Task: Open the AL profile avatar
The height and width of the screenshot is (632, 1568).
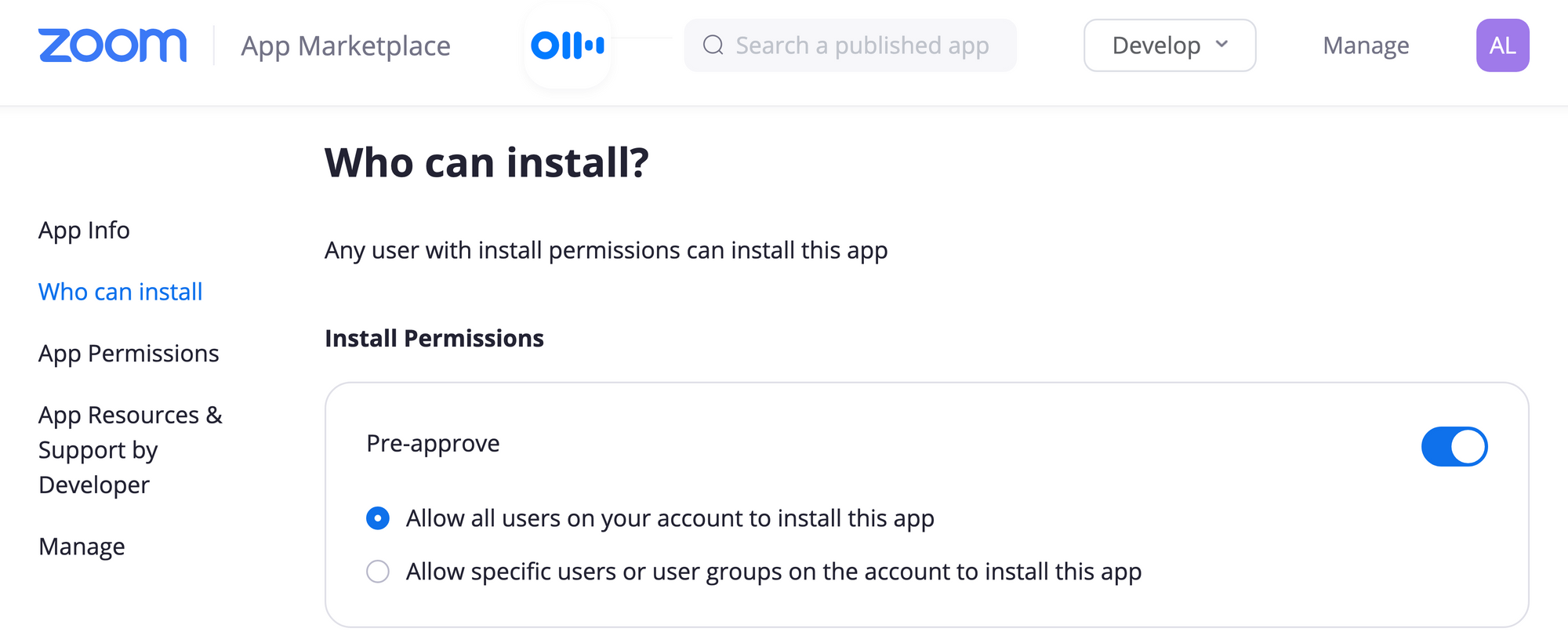Action: tap(1502, 45)
